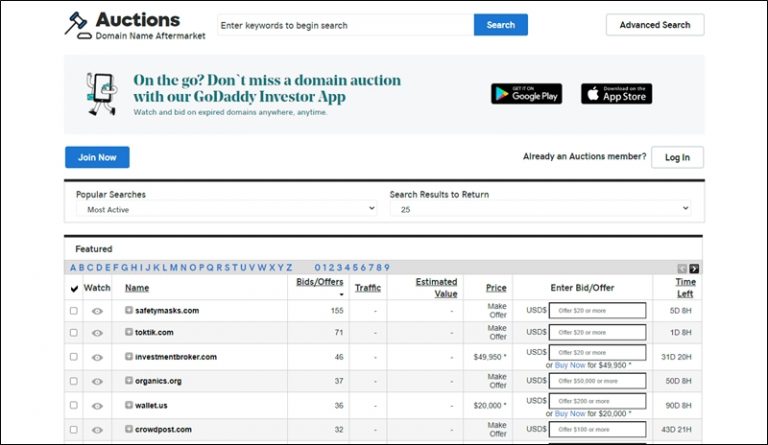768x445 pixels.
Task: Click the Join Now button
Action: pos(97,157)
